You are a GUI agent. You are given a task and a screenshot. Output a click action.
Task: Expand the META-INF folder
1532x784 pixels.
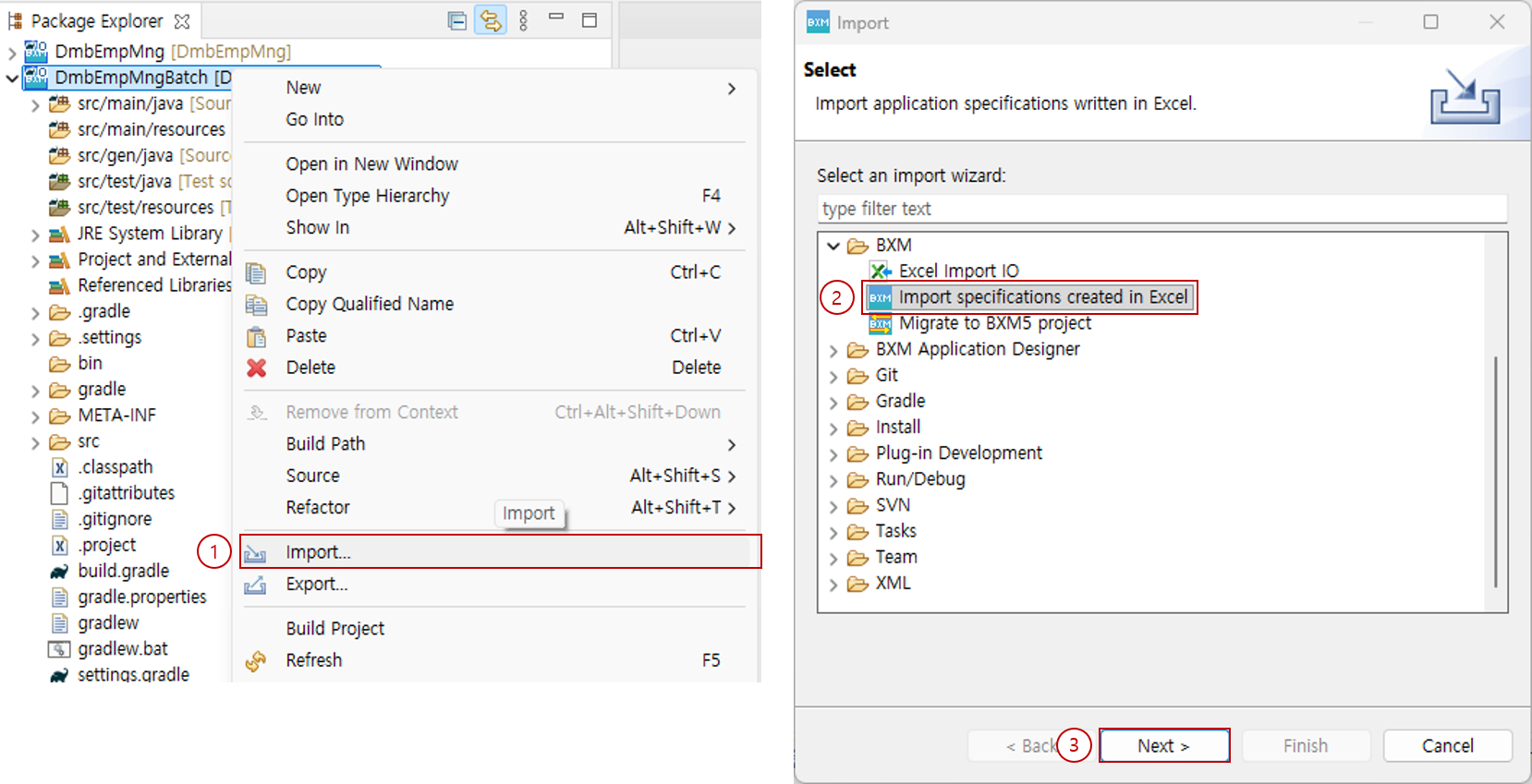[x=35, y=416]
